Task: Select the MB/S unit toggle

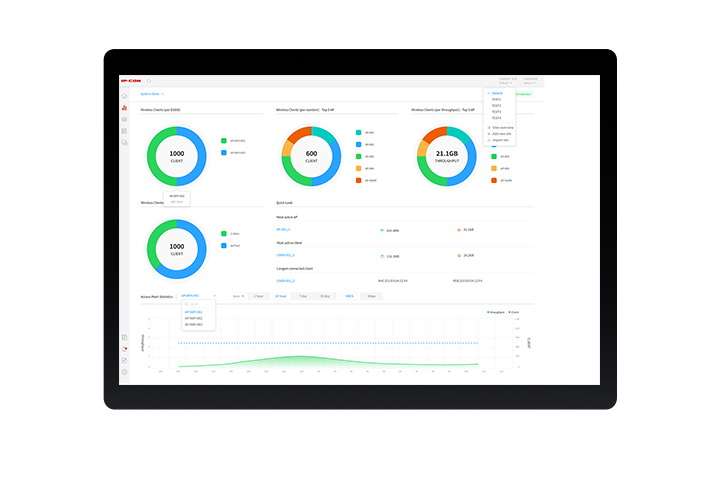Action: (349, 296)
